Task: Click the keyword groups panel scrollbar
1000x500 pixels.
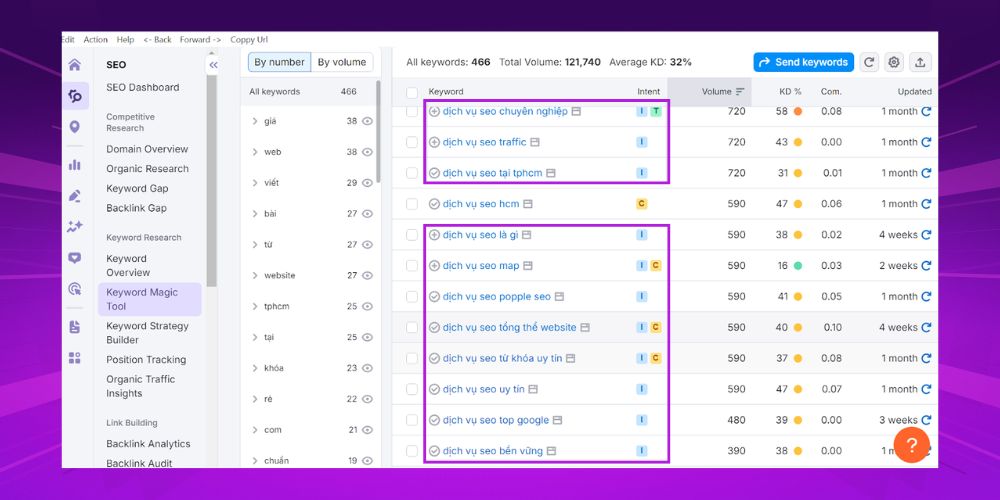Action: (378, 131)
